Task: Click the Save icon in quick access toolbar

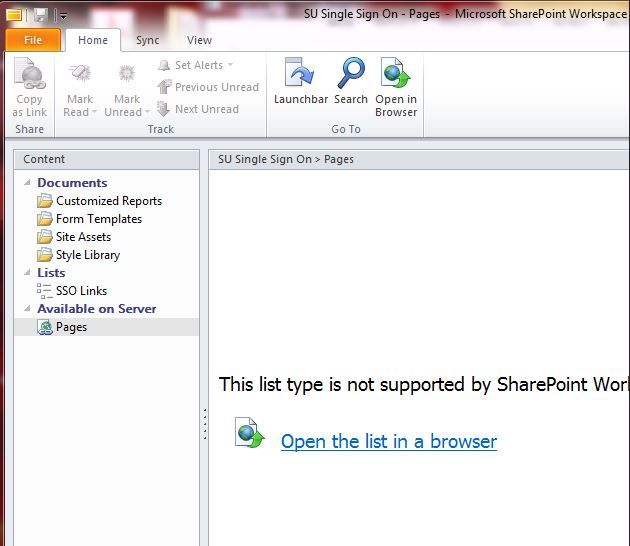Action: [x=41, y=15]
